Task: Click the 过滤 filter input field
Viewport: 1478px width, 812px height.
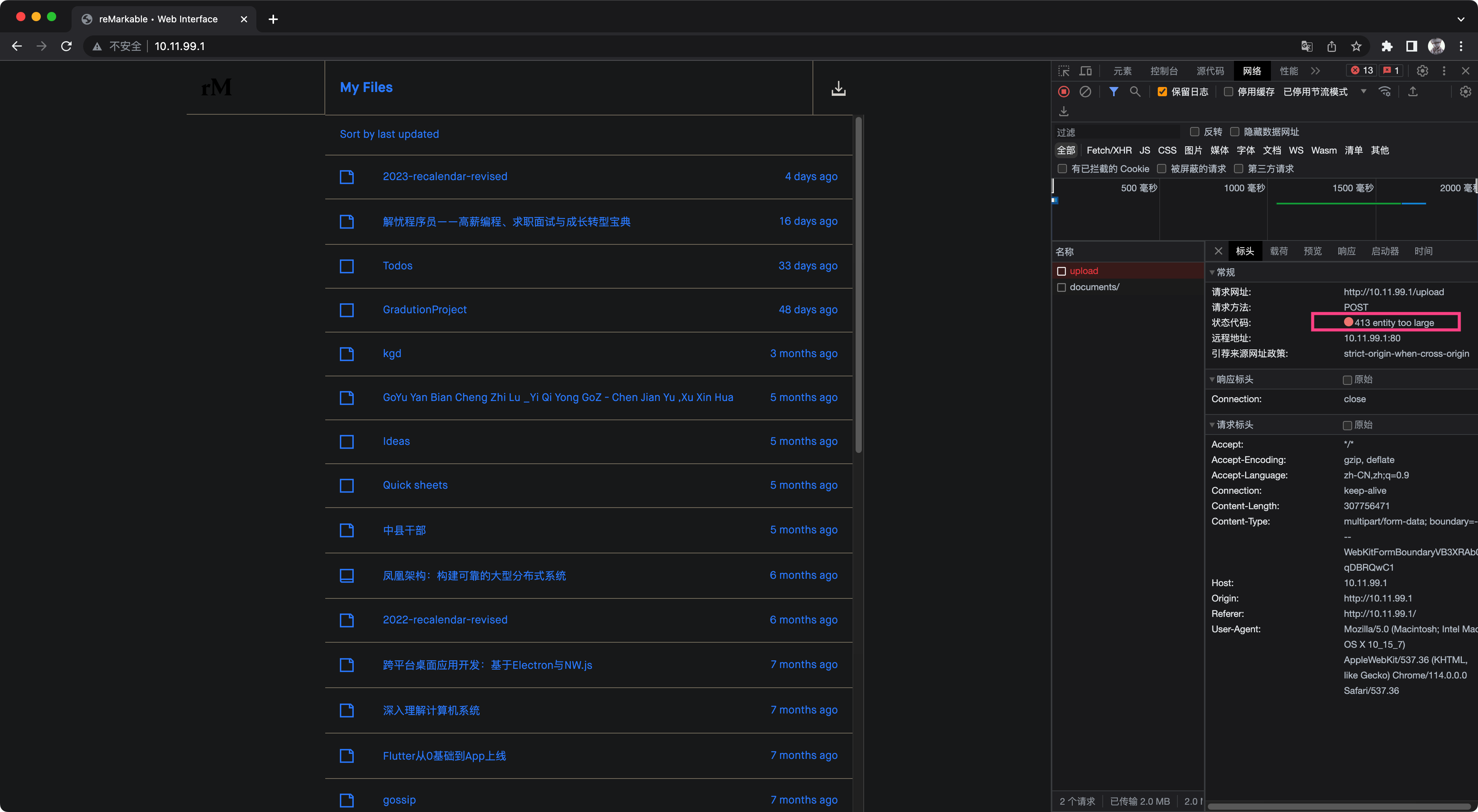Action: coord(1118,132)
